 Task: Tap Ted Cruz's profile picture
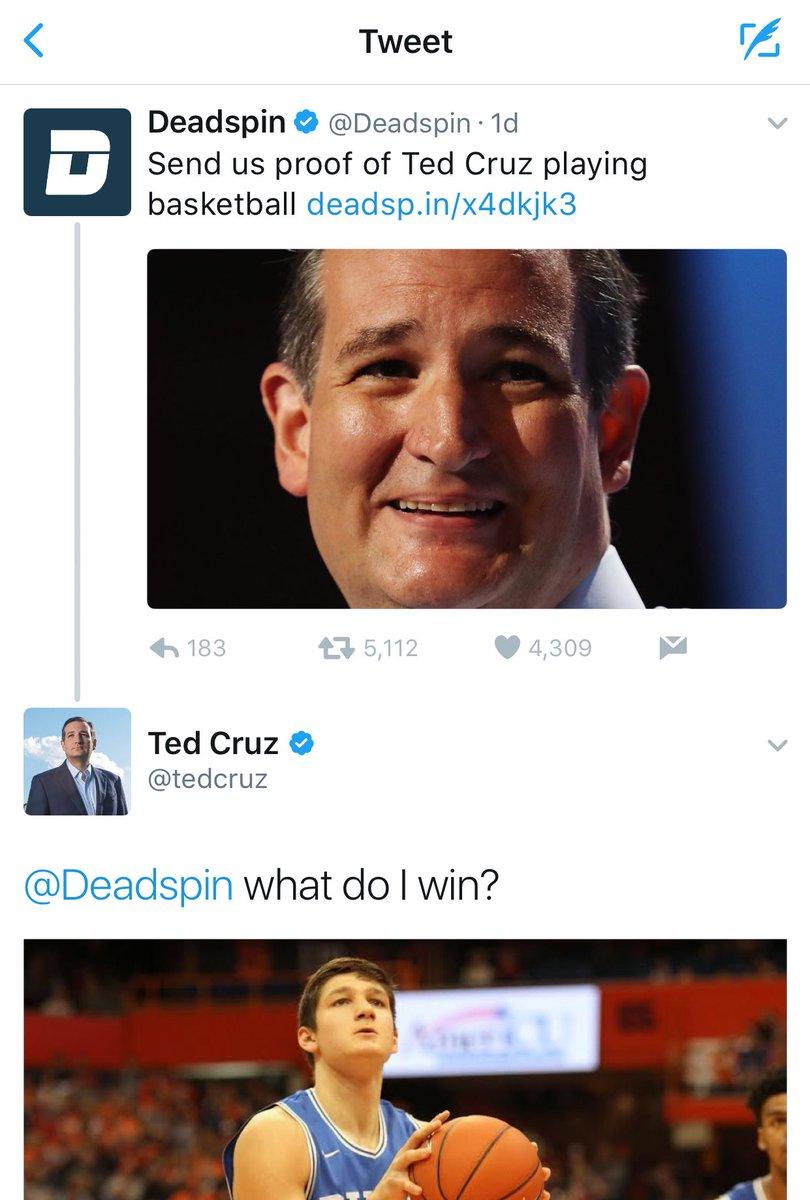[x=77, y=762]
